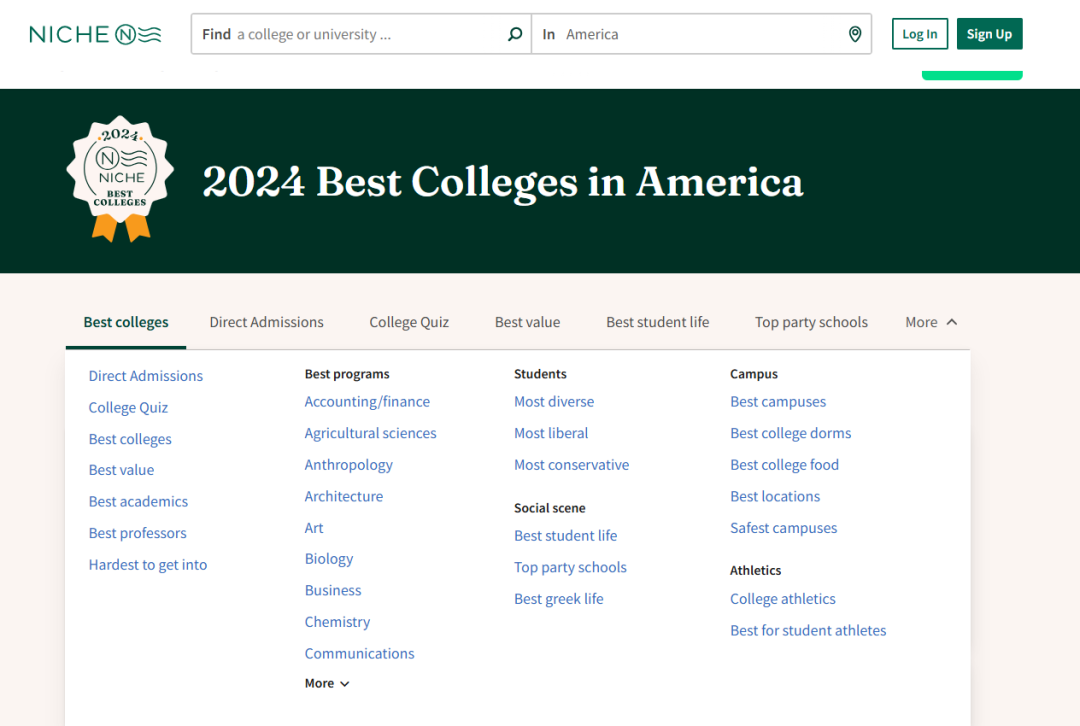This screenshot has width=1080, height=726.
Task: Select the Chemistry program link
Action: [x=338, y=622]
